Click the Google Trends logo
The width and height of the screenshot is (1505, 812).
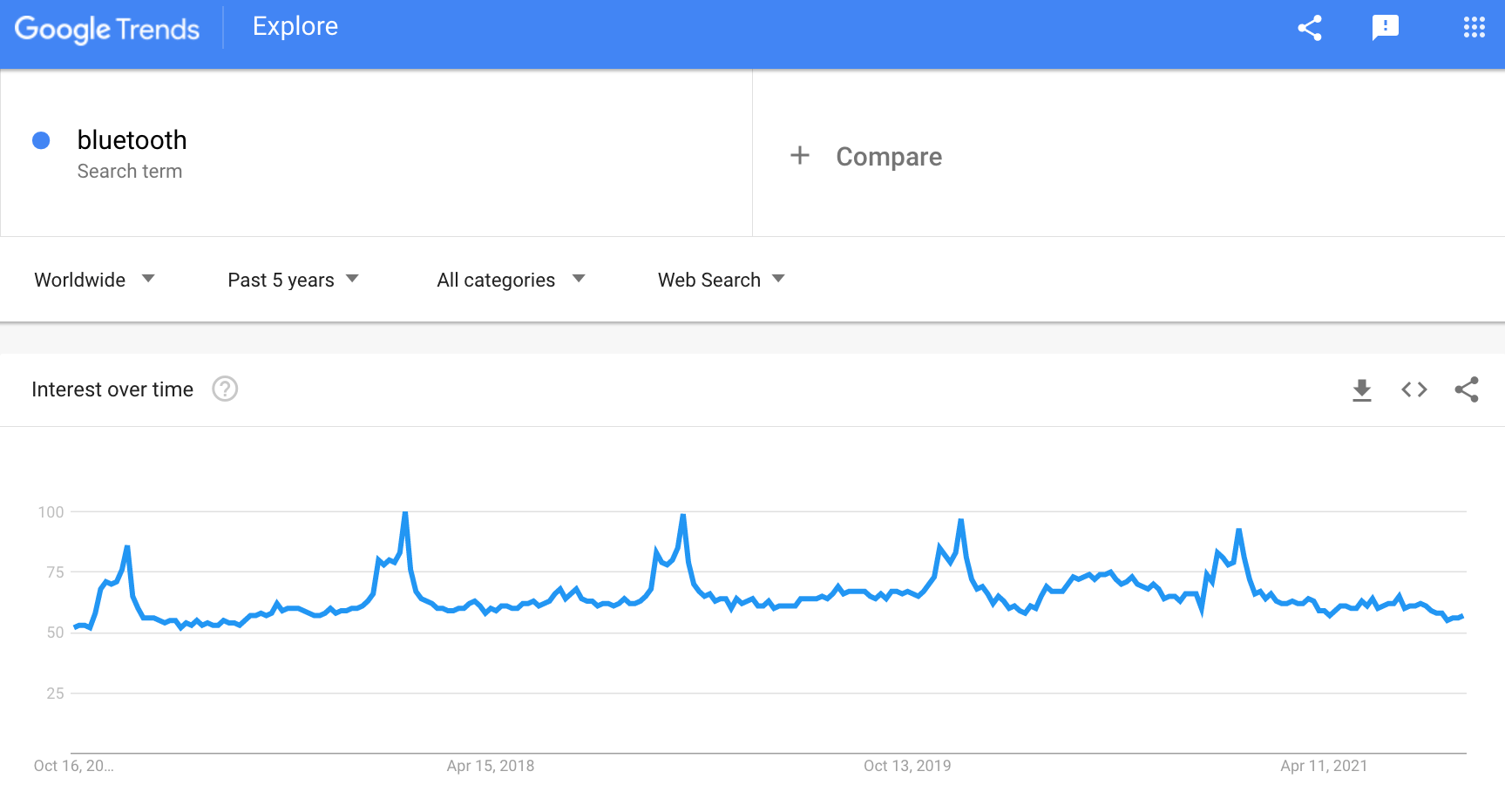pos(107,29)
